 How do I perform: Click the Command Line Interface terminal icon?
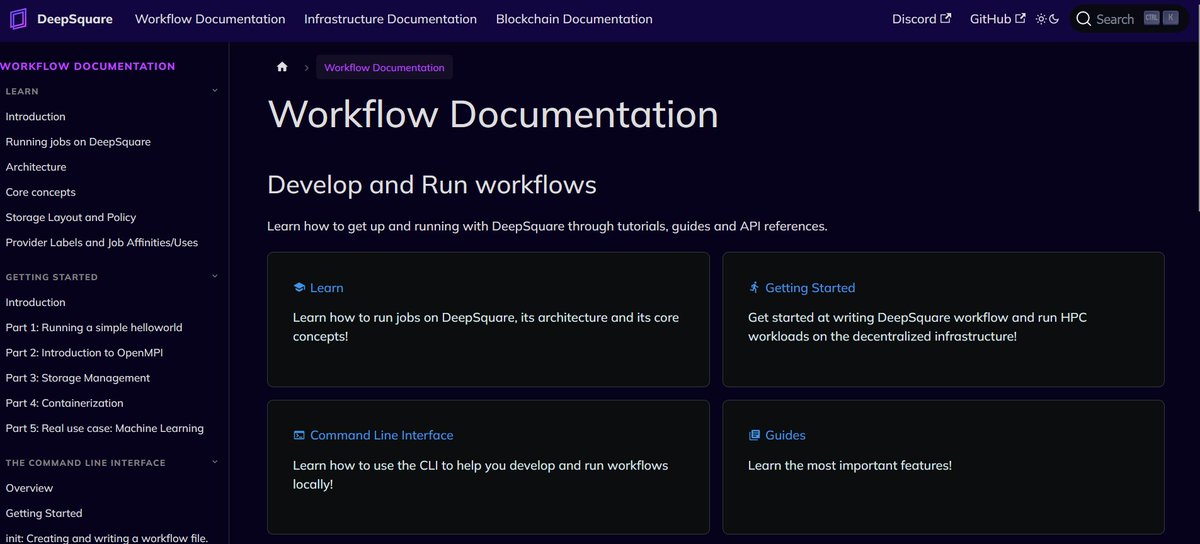299,435
